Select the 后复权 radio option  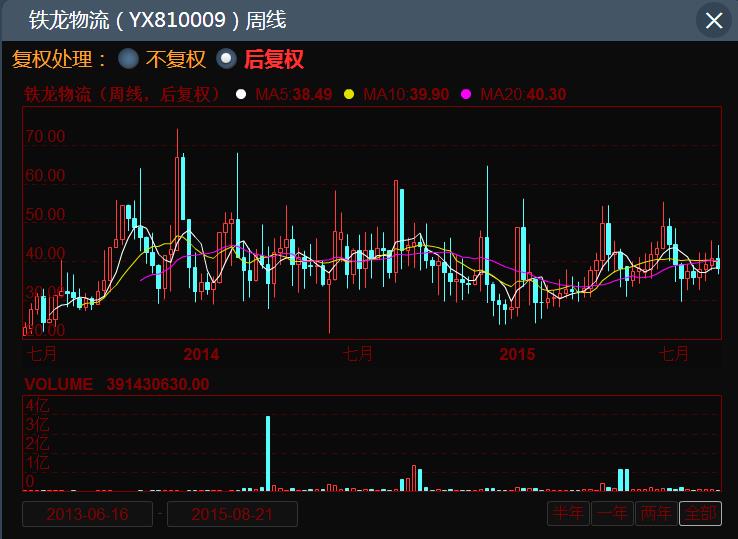click(x=227, y=59)
